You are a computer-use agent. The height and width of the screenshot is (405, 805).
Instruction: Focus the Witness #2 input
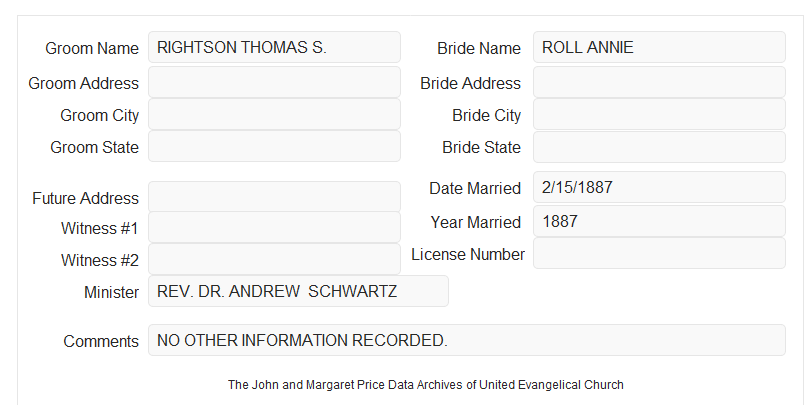(x=274, y=259)
